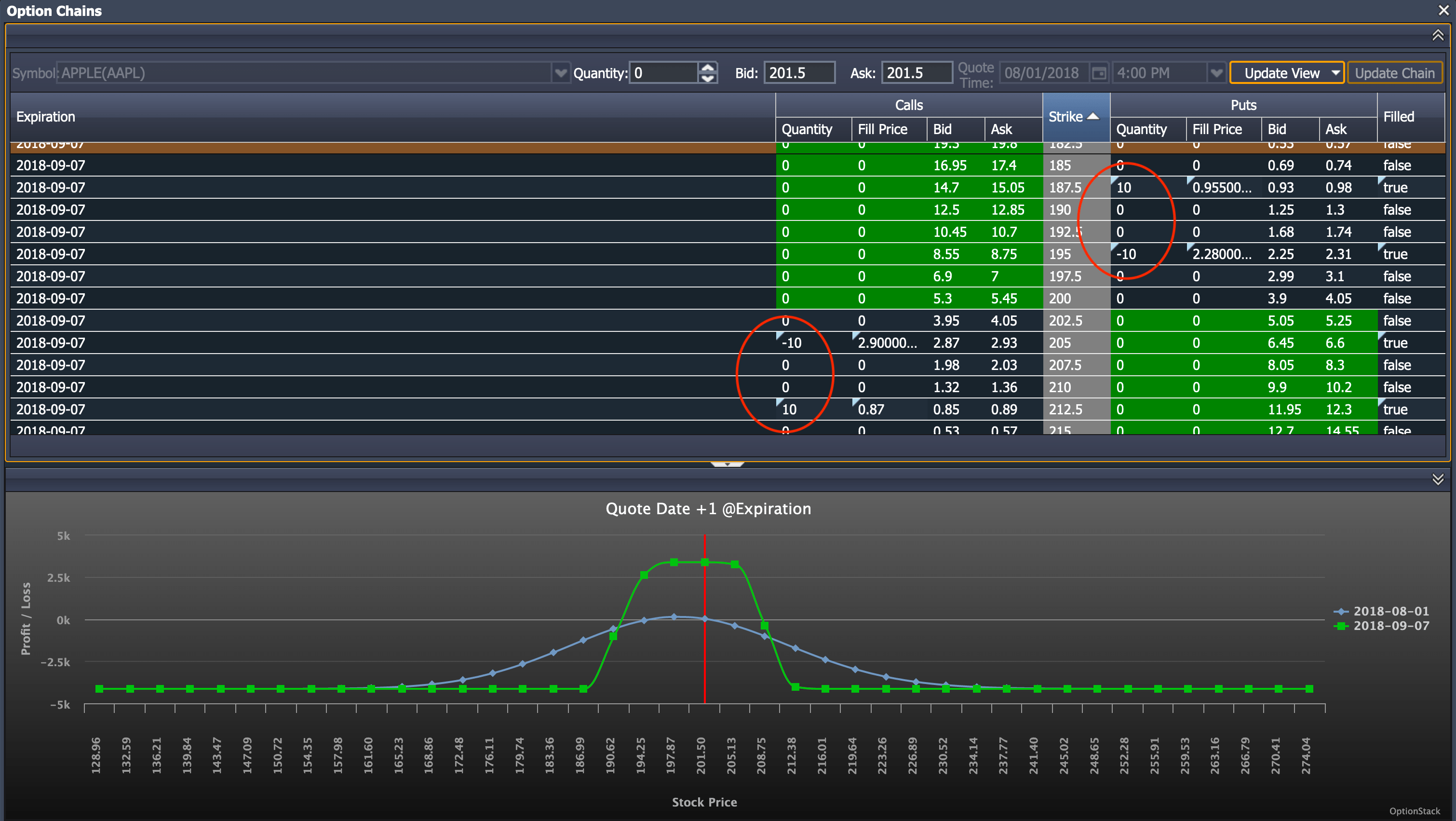
Task: Switch focus to the Calls column group header
Action: coord(908,104)
